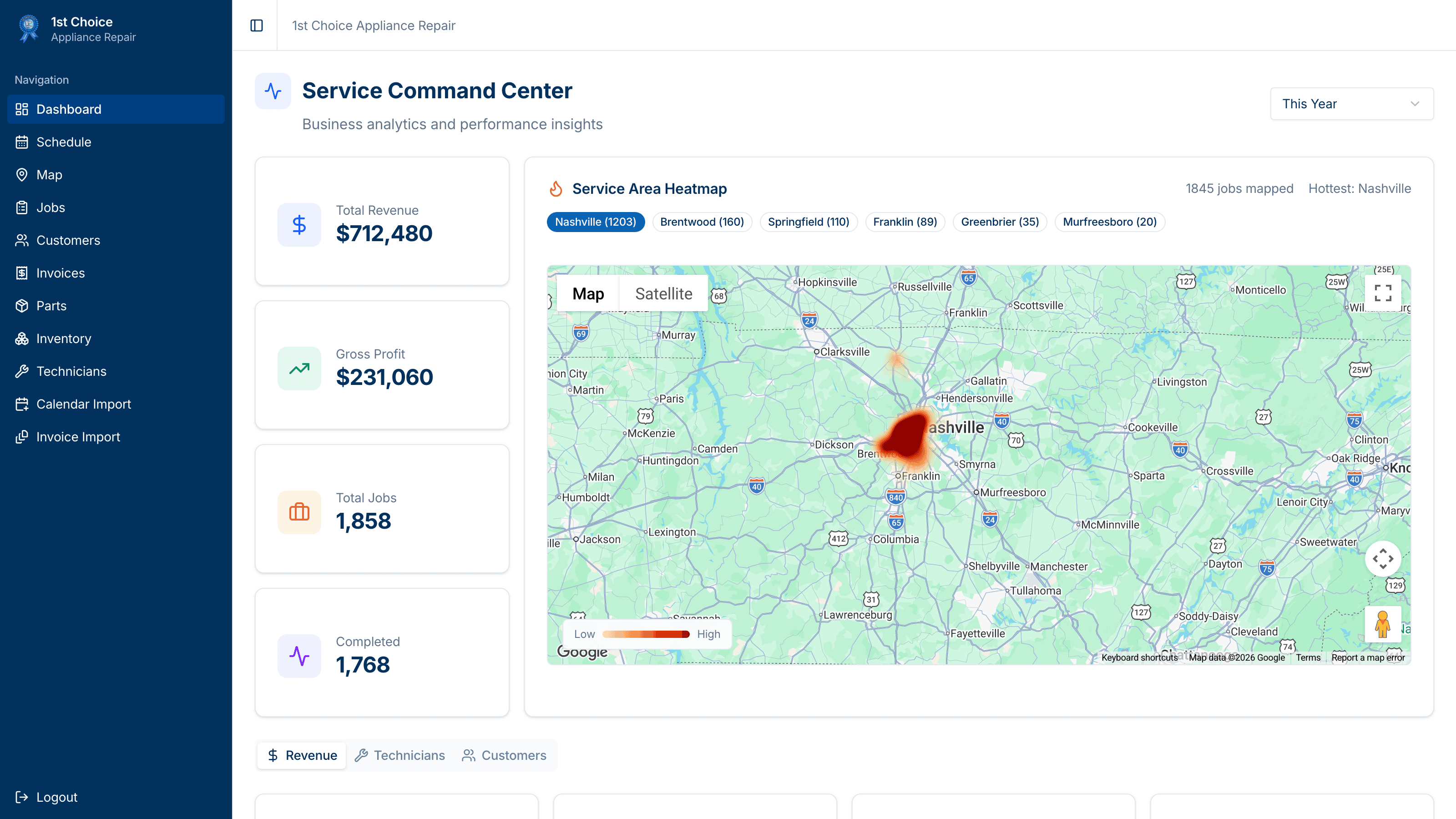
Task: Click the Map pin icon in sidebar
Action: point(21,175)
